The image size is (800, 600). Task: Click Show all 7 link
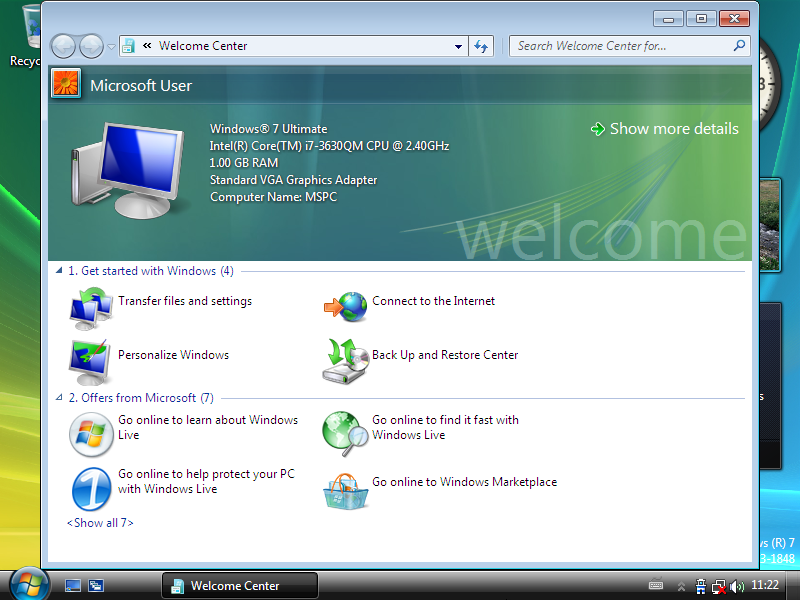click(100, 523)
